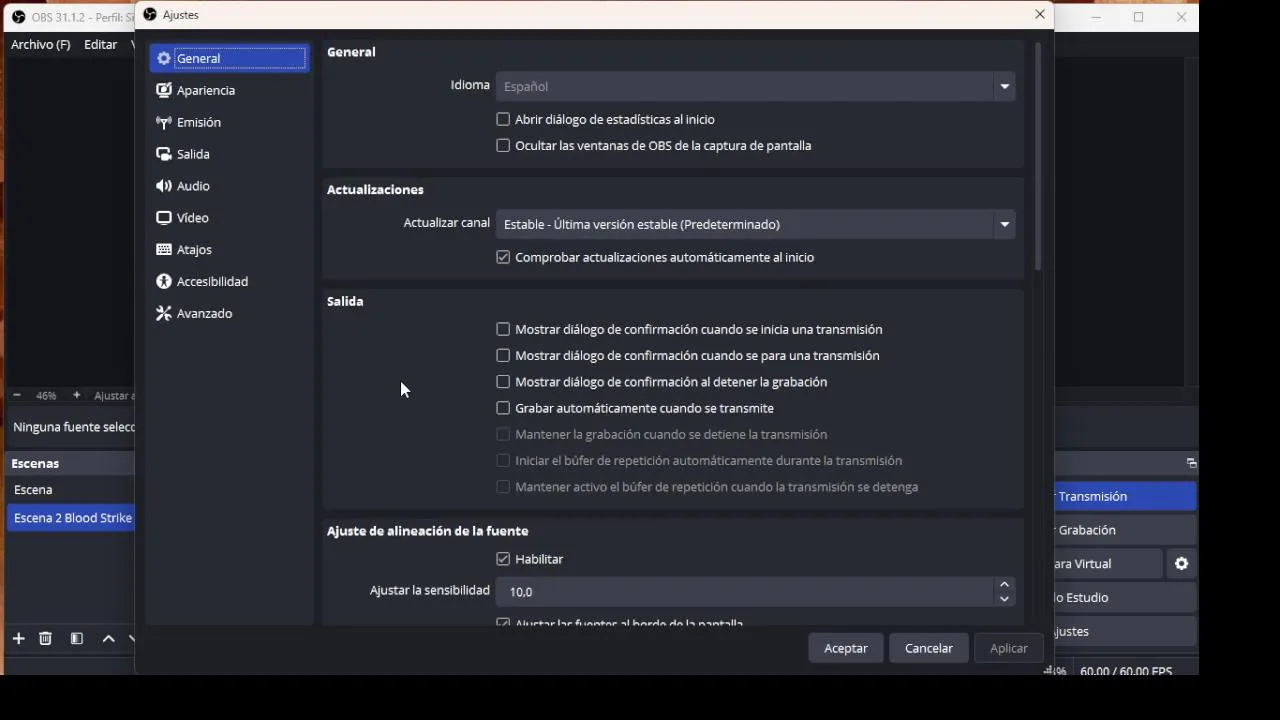
Task: Open the Apariencia settings category
Action: click(229, 90)
